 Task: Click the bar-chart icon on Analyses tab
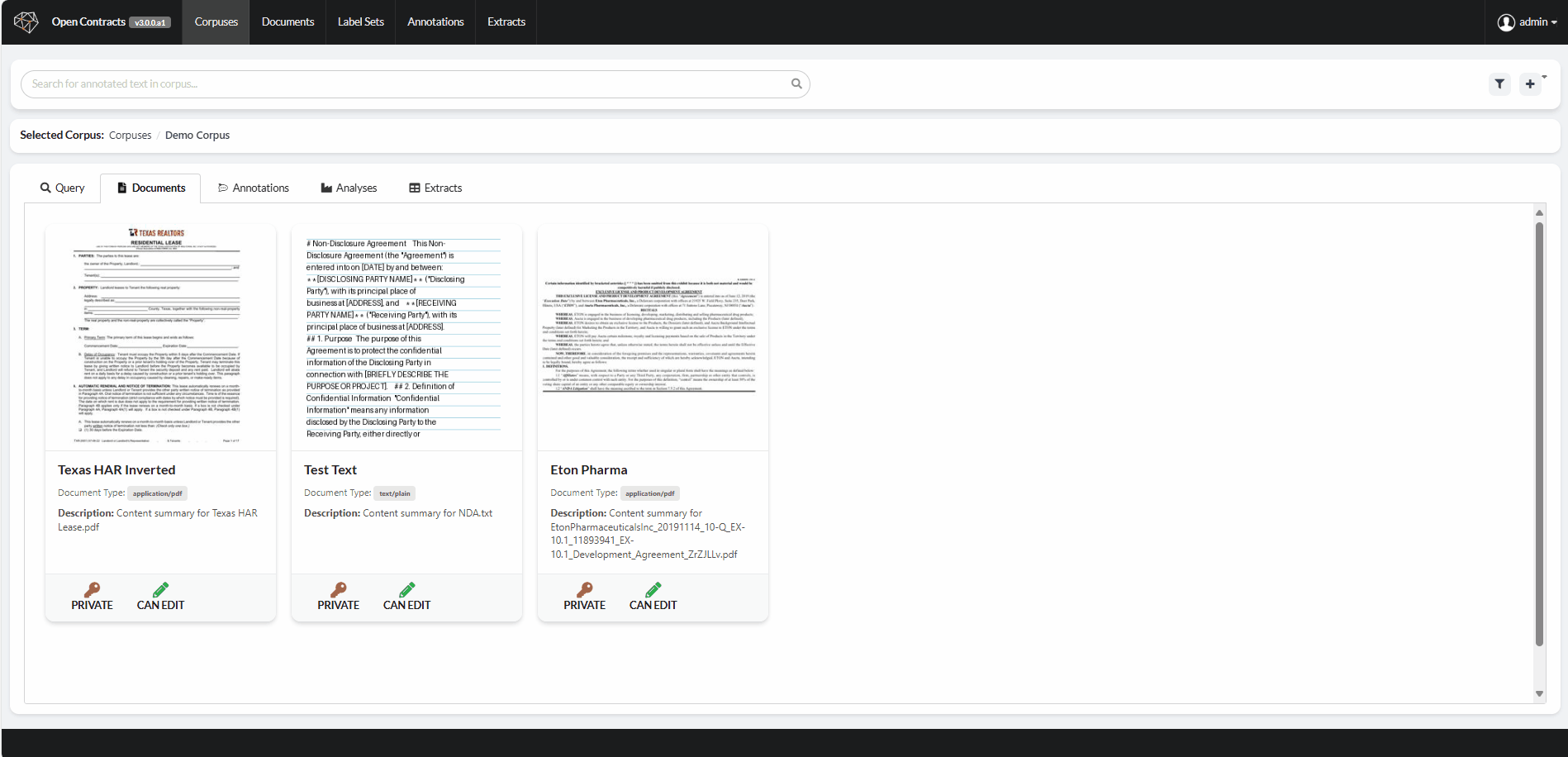point(325,188)
